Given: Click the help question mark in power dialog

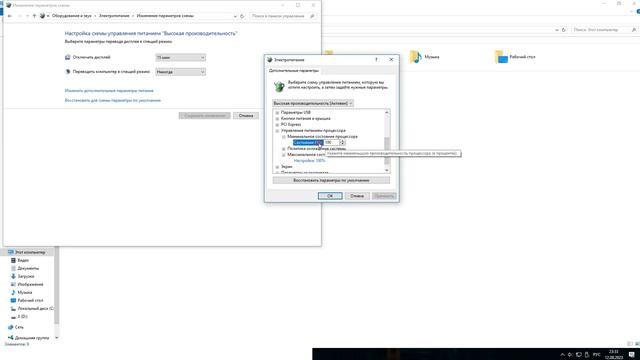Looking at the screenshot, I should click(376, 60).
